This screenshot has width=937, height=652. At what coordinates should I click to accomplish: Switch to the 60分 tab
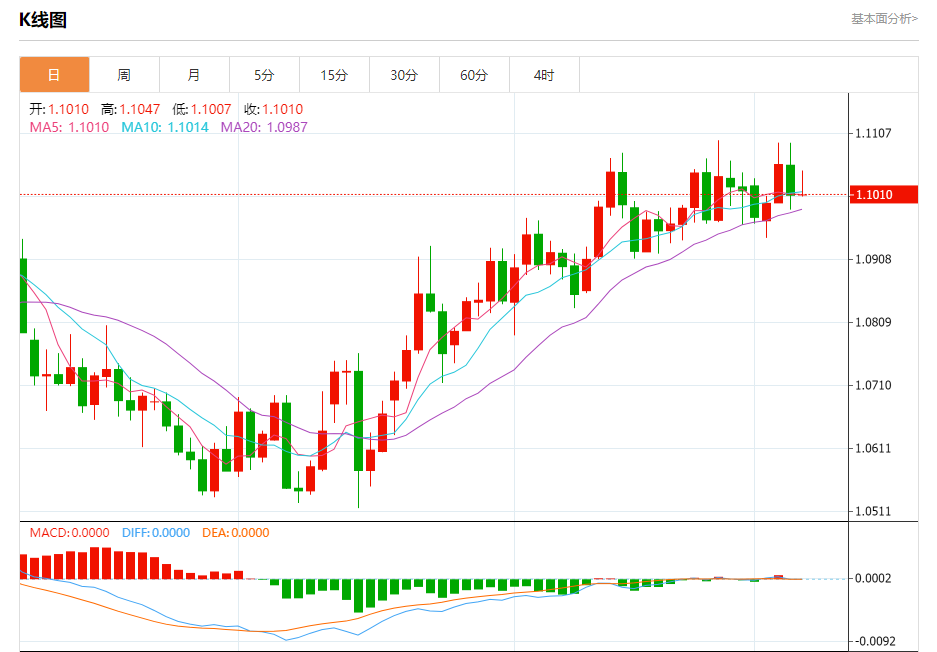(x=474, y=75)
